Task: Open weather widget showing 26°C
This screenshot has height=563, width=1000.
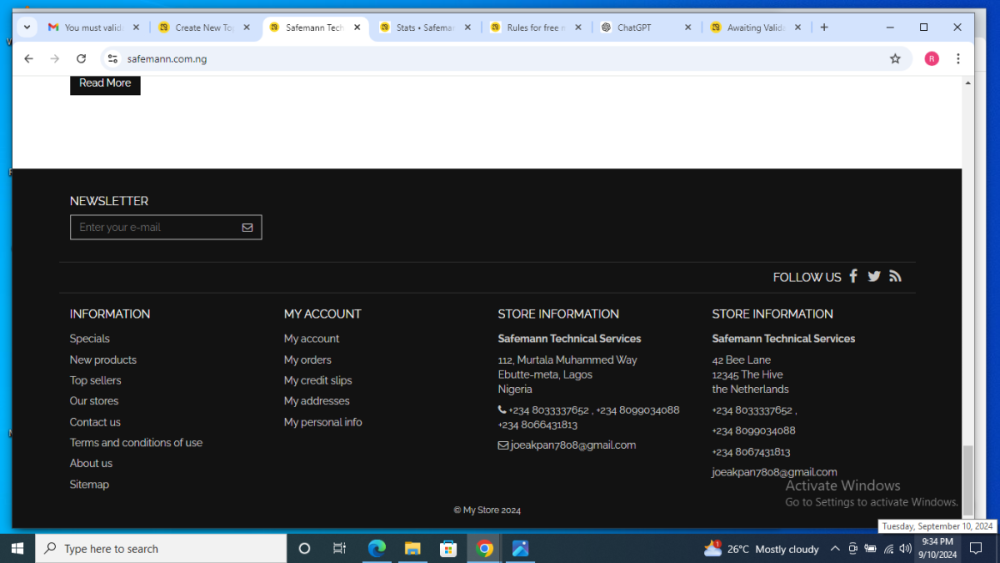Action: pyautogui.click(x=761, y=548)
